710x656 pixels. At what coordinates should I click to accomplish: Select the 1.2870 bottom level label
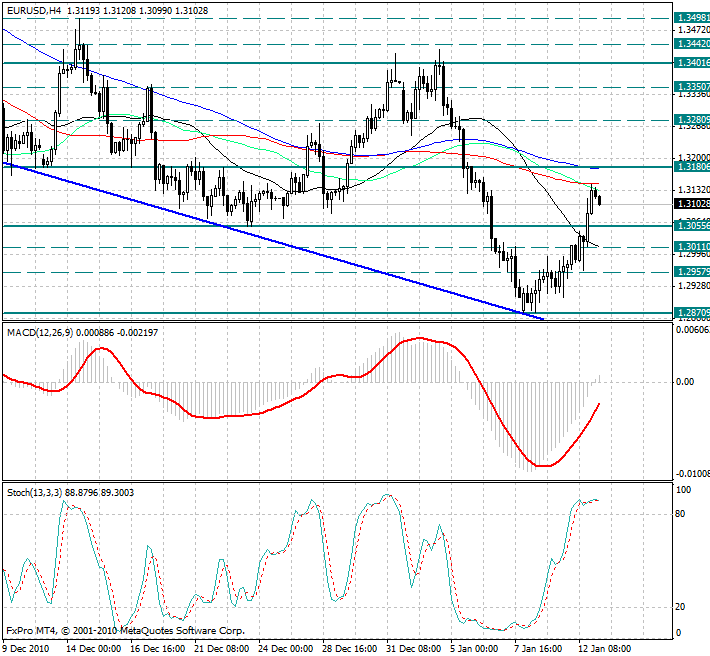coord(692,313)
